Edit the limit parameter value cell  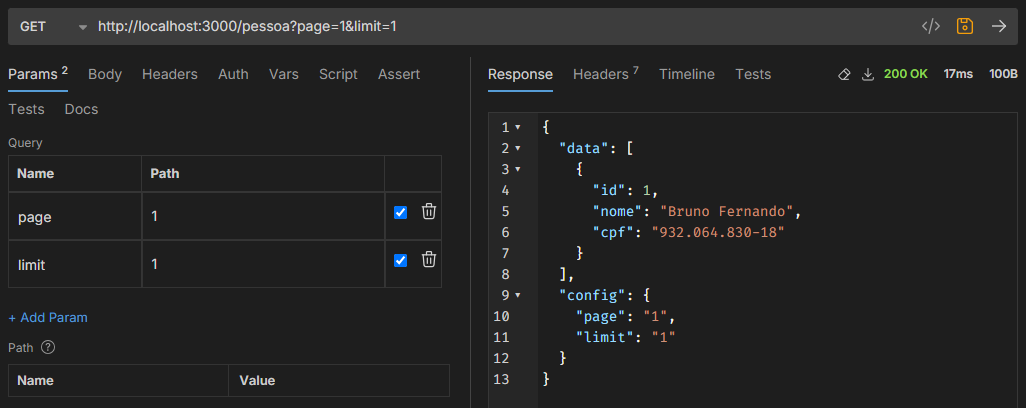262,265
